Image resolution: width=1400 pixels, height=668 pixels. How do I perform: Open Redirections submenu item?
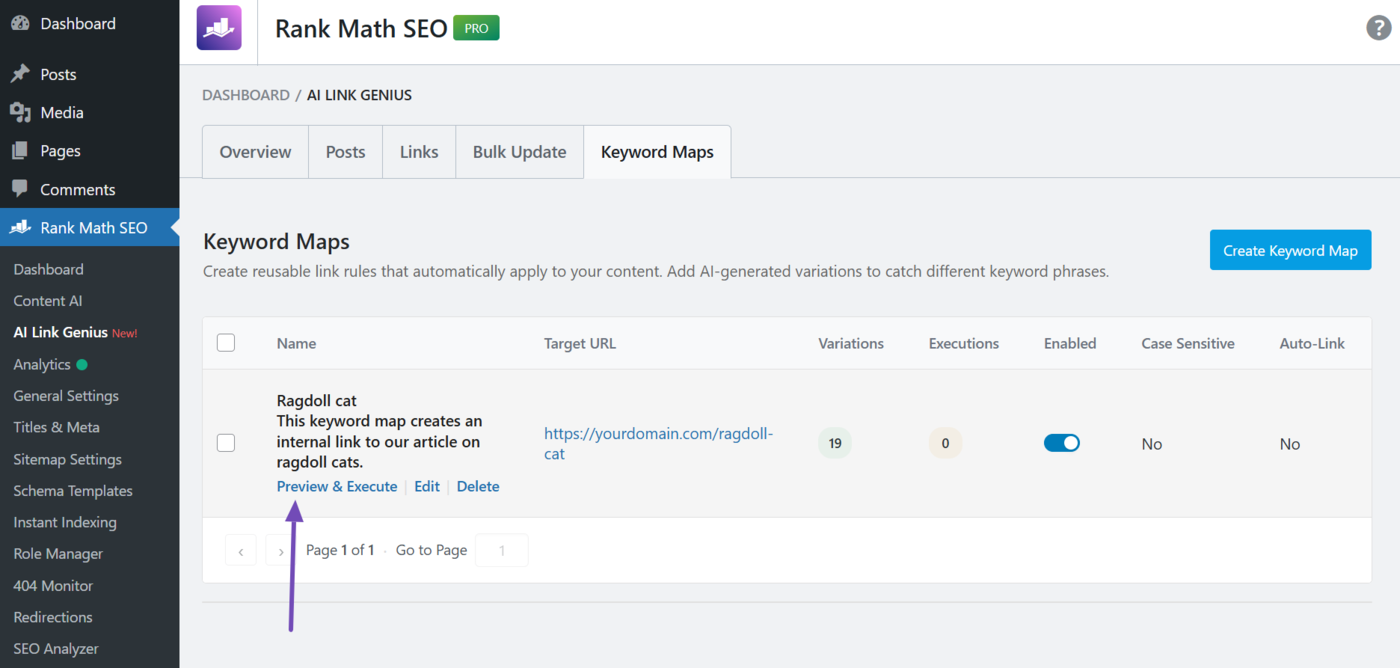[53, 617]
